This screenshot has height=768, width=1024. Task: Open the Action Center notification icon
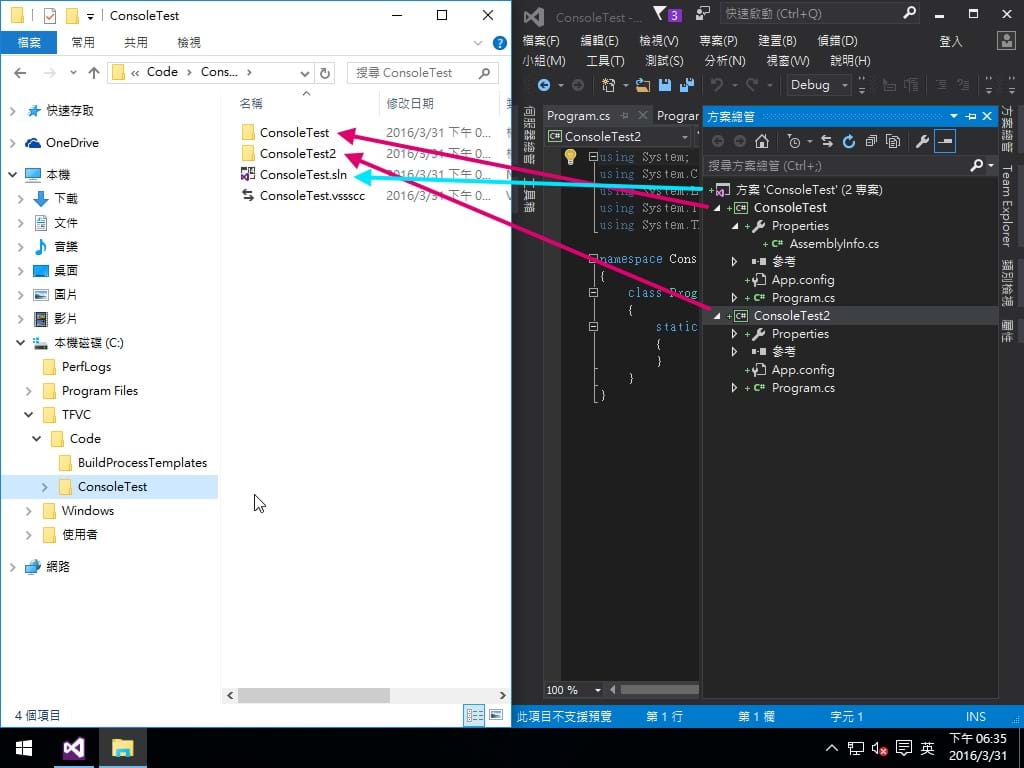pyautogui.click(x=904, y=748)
